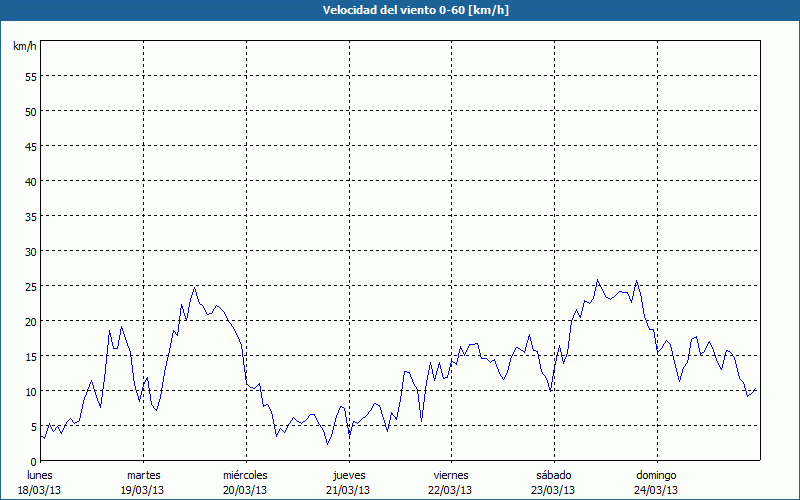Image resolution: width=800 pixels, height=500 pixels.
Task: Choose the 'domingo' day label
Action: 656,475
